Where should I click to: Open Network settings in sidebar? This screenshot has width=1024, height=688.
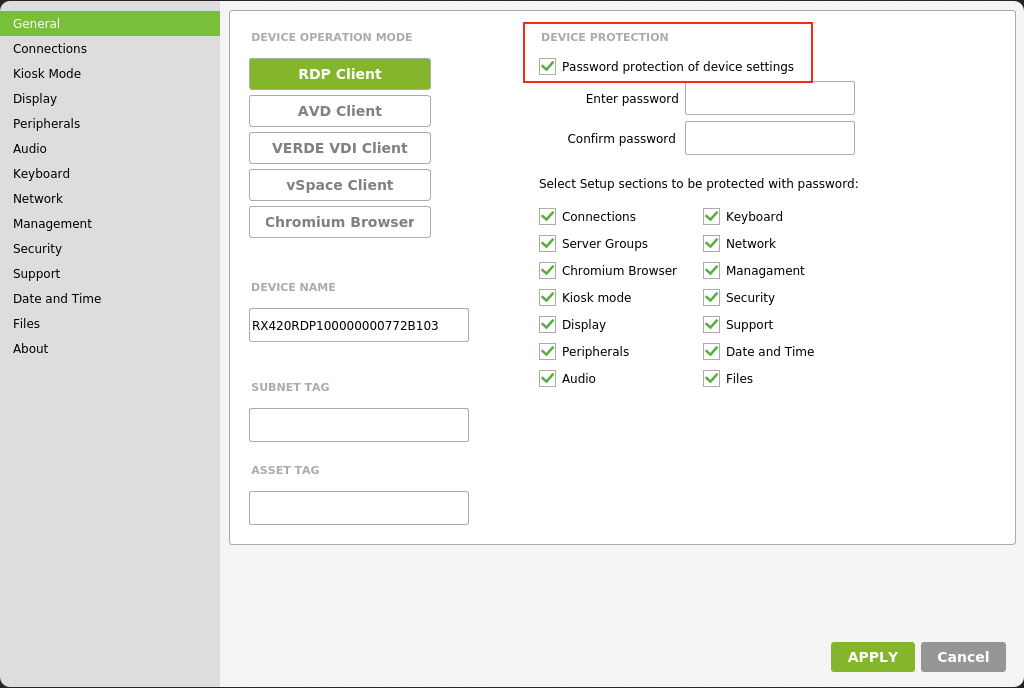[x=110, y=198]
